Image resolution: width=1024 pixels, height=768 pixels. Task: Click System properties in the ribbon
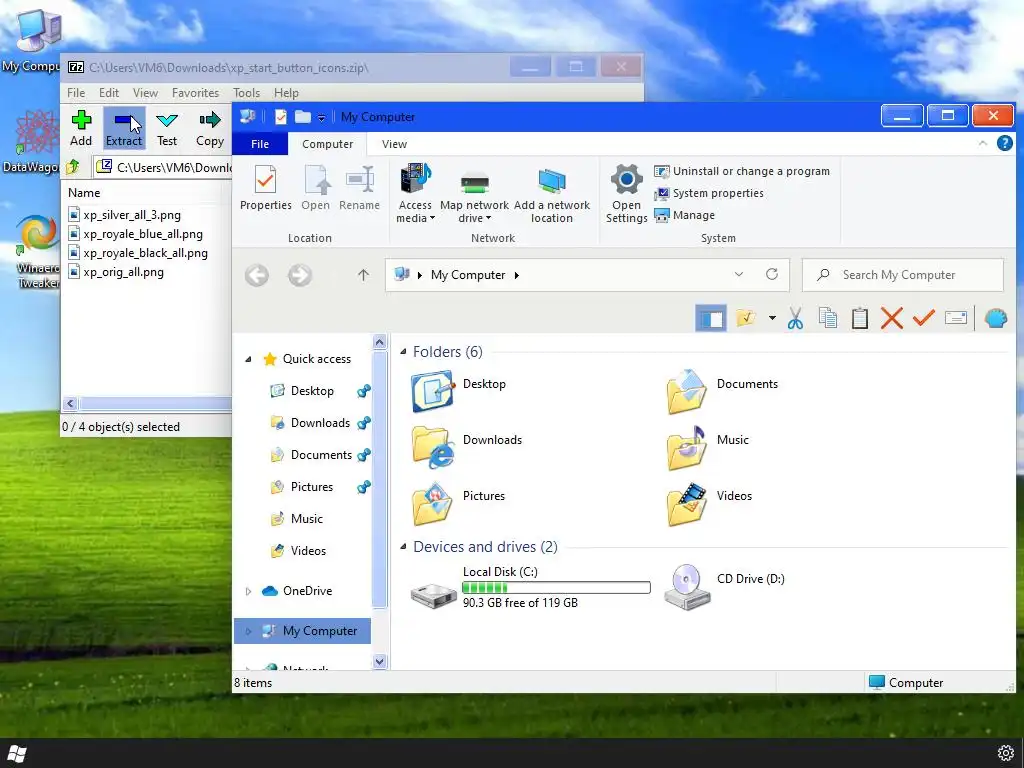(x=709, y=193)
